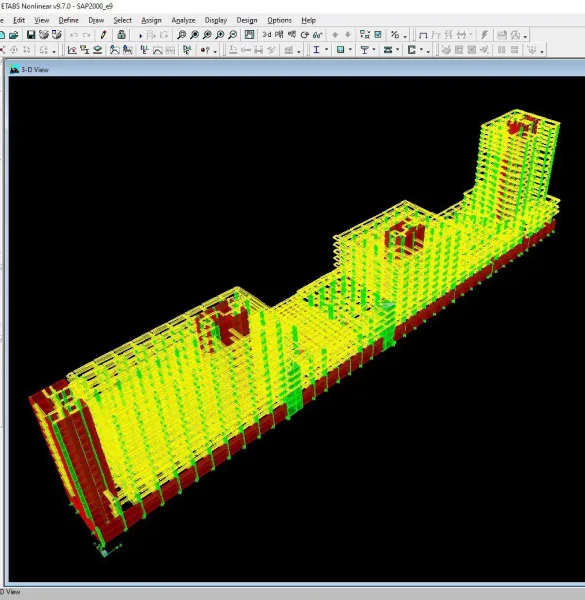This screenshot has height=600, width=585.
Task: Expand the concrete frame design dropdown arrow
Action: coord(350,50)
